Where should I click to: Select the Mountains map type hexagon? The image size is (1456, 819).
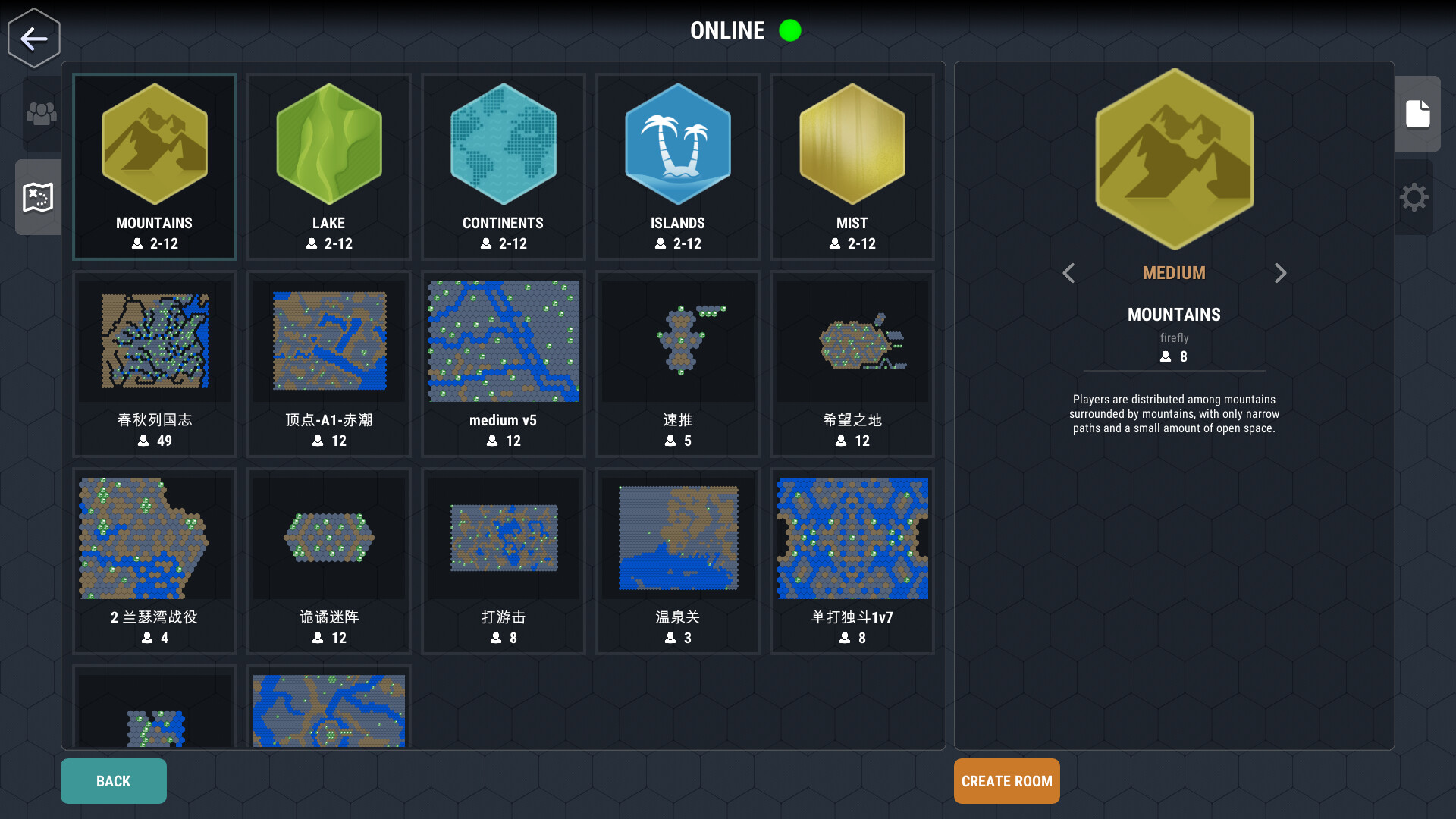154,146
